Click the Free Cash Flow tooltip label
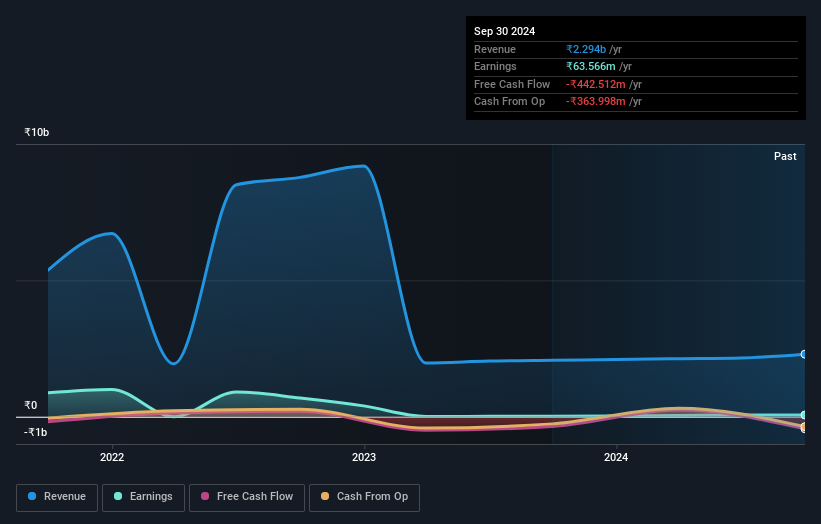The height and width of the screenshot is (524, 821). coord(512,84)
